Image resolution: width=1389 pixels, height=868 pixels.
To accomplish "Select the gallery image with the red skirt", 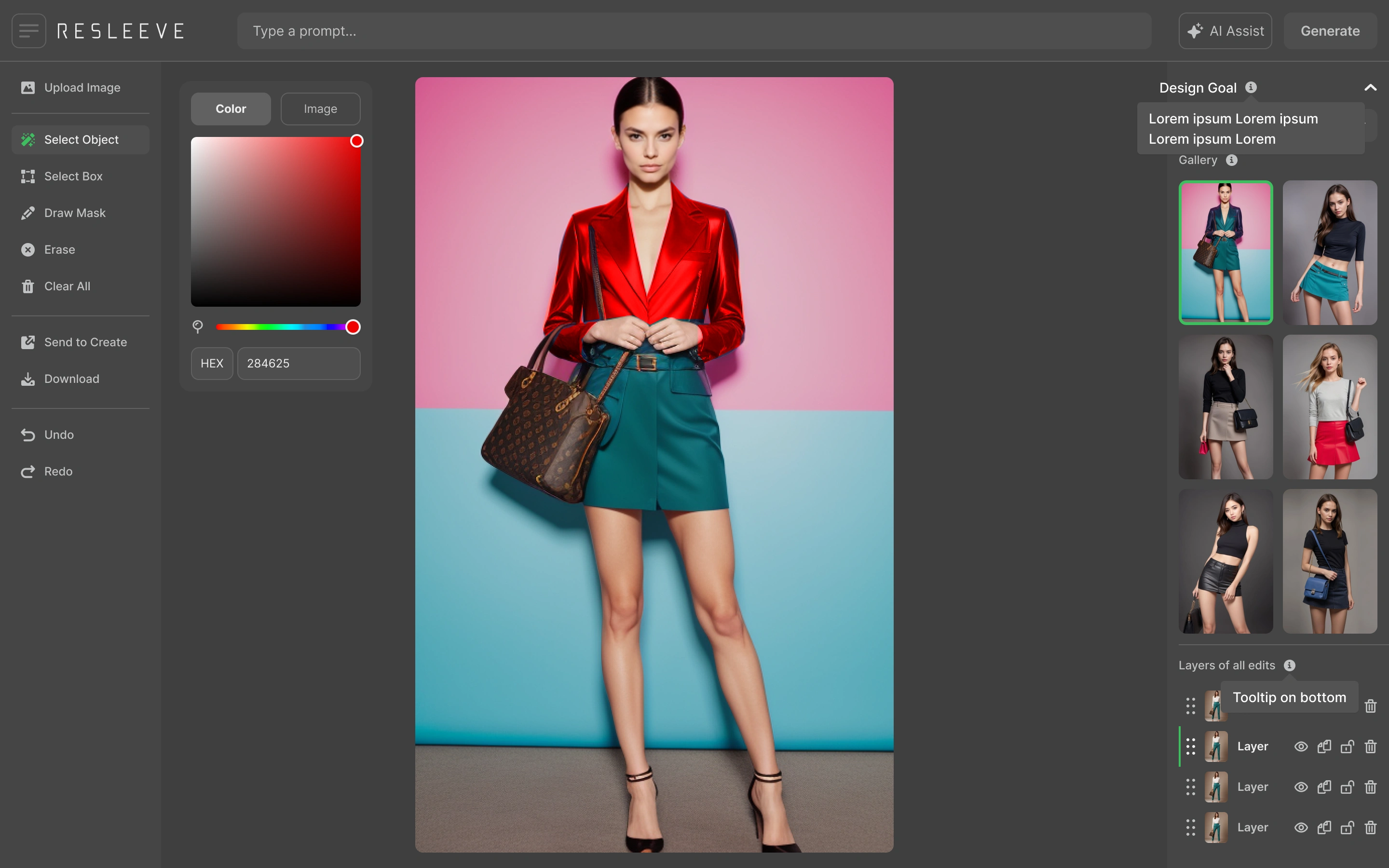I will (1329, 407).
